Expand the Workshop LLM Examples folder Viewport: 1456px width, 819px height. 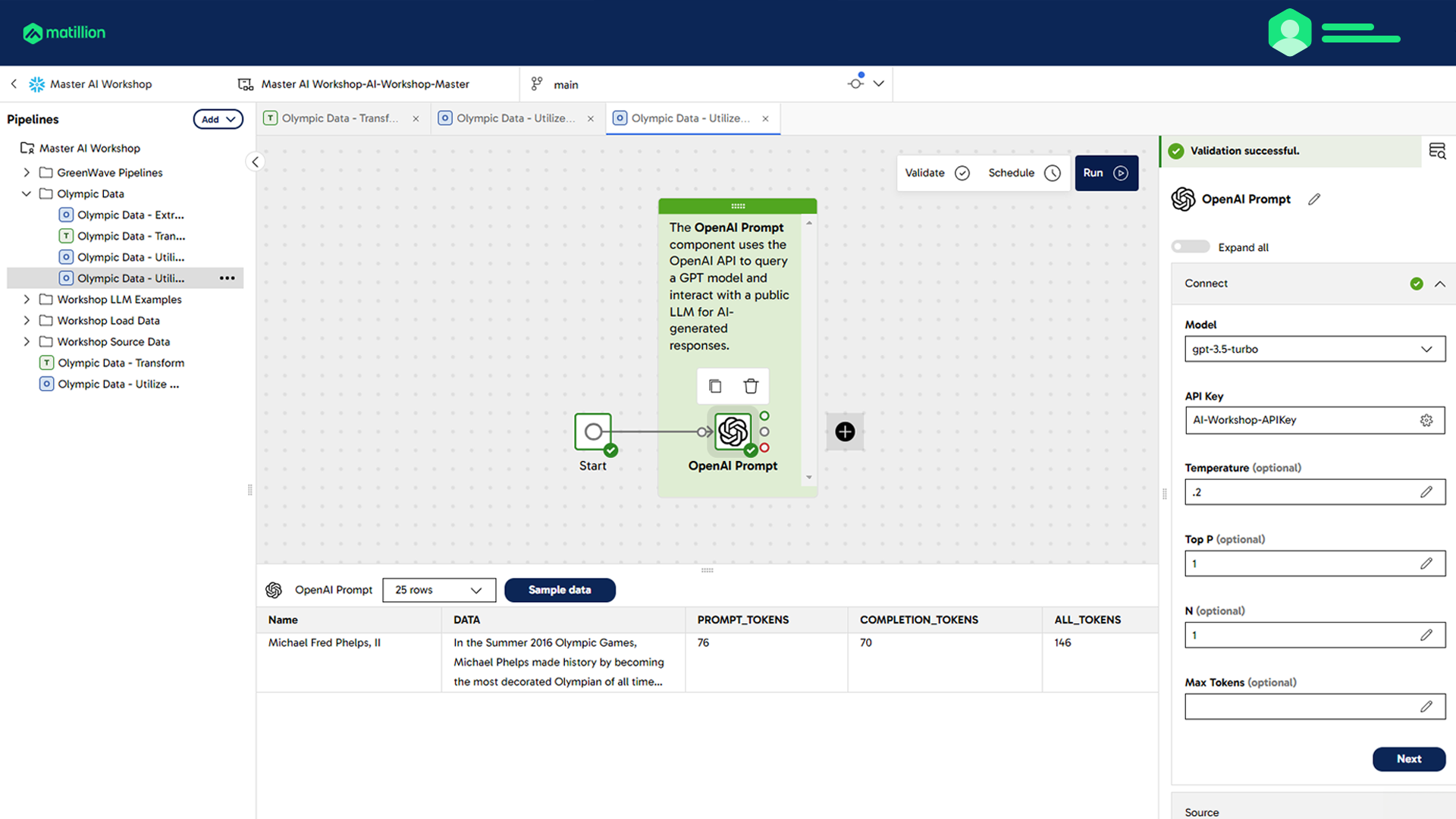(x=27, y=300)
